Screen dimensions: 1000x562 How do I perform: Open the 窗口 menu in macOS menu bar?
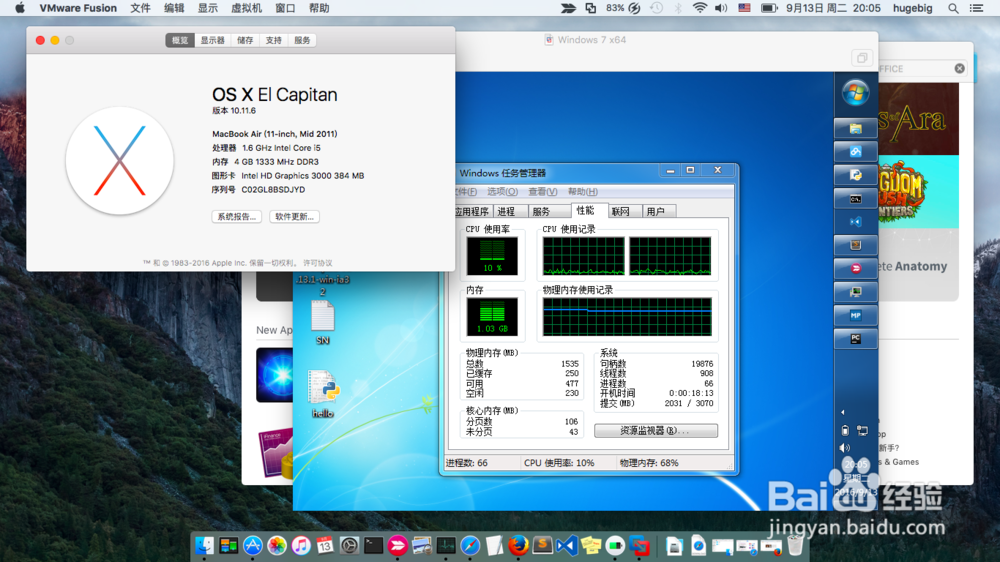click(285, 8)
